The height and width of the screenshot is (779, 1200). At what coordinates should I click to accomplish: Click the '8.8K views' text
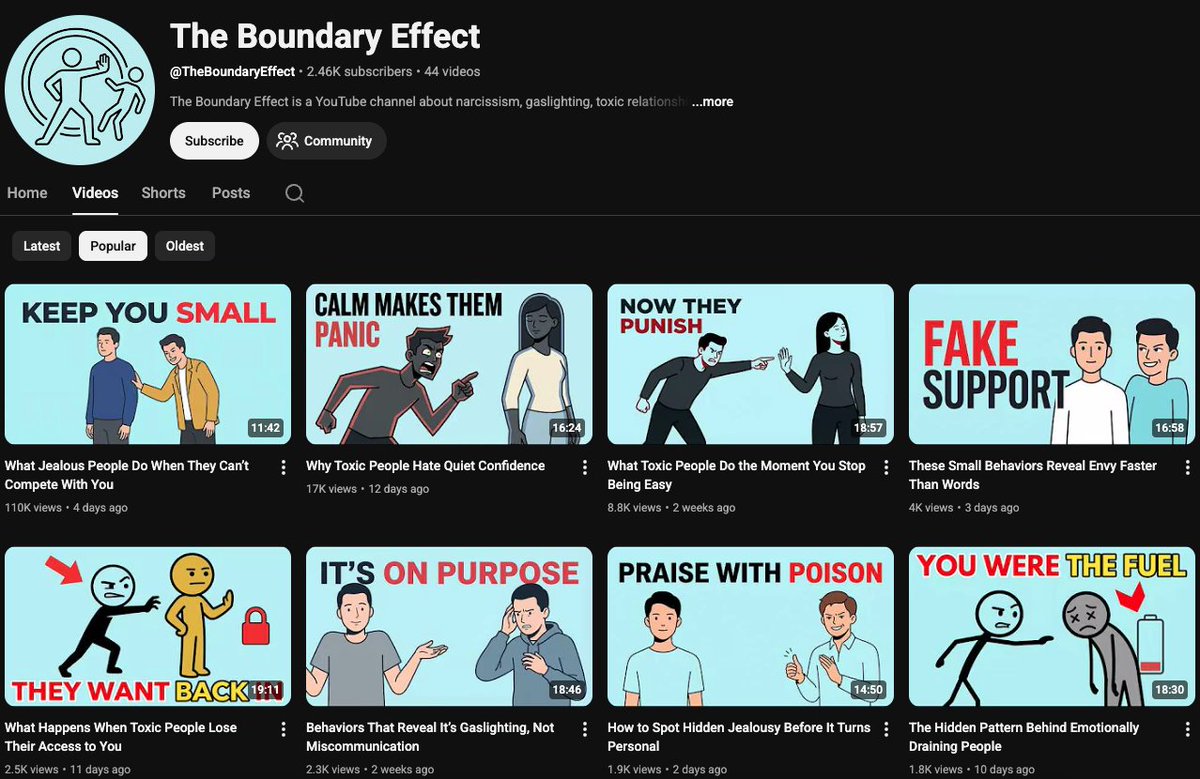tap(635, 508)
